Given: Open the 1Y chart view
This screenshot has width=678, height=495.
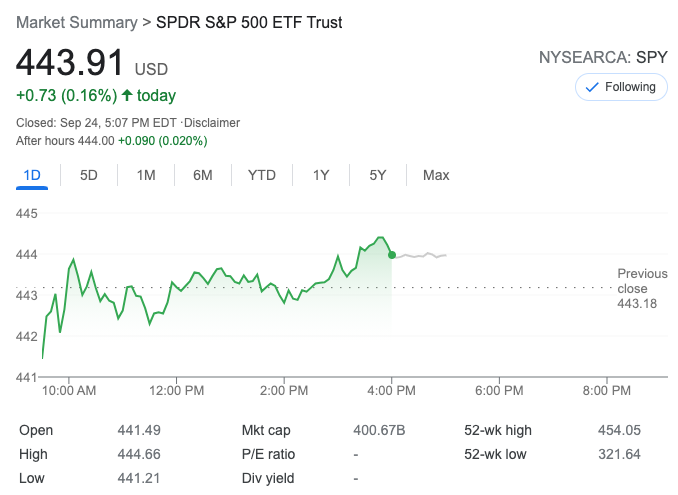Looking at the screenshot, I should (x=321, y=175).
